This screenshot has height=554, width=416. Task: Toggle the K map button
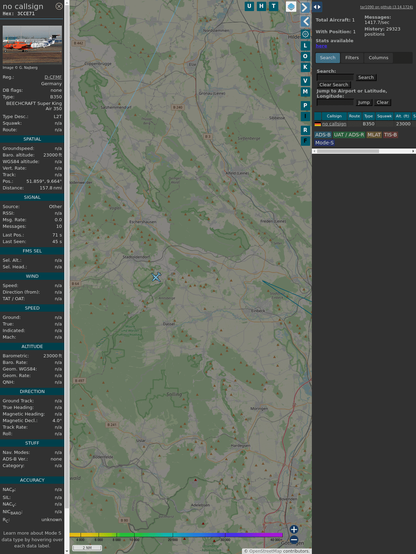(x=305, y=67)
